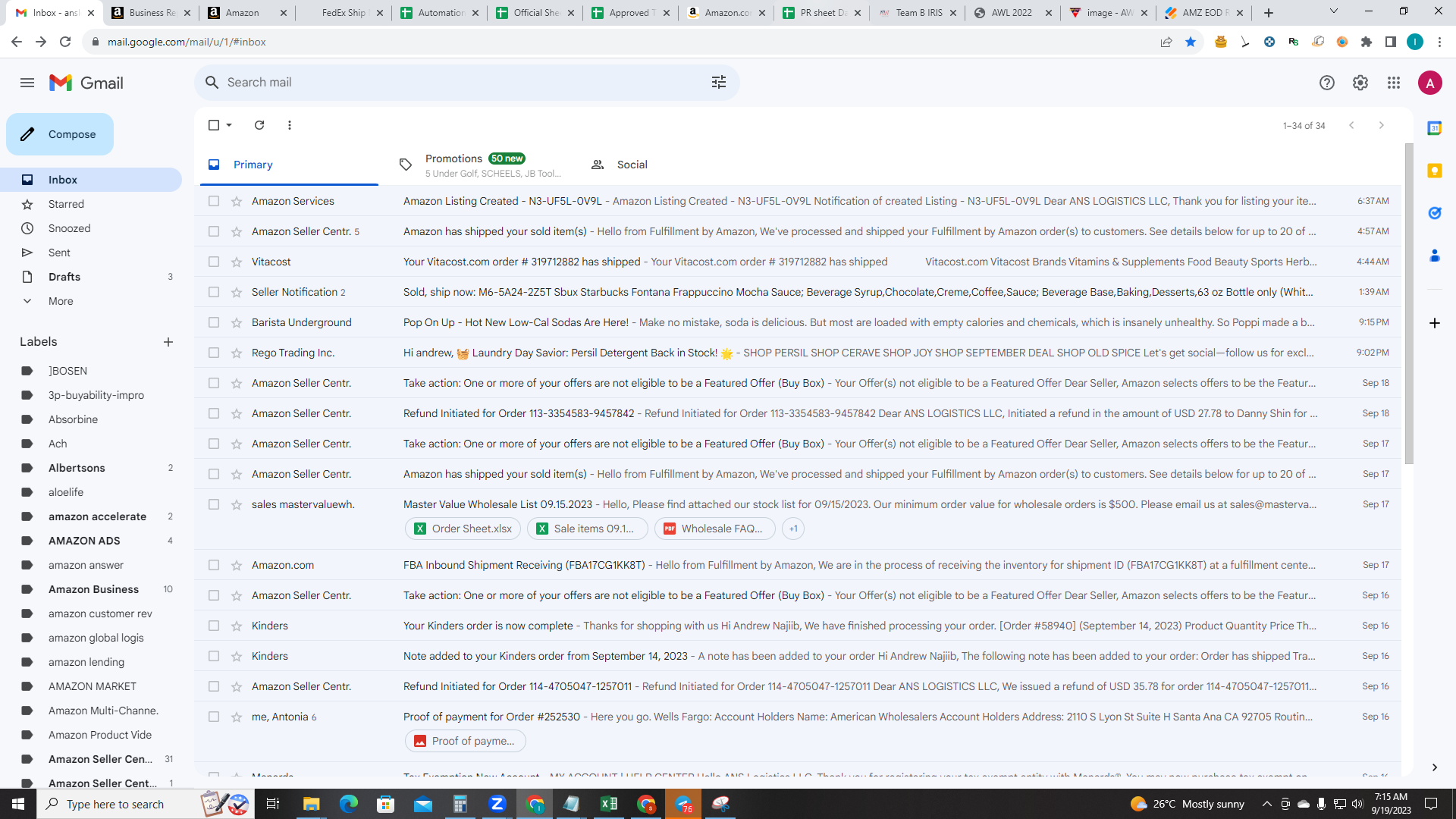Open Zoom from the Windows taskbar

[497, 804]
